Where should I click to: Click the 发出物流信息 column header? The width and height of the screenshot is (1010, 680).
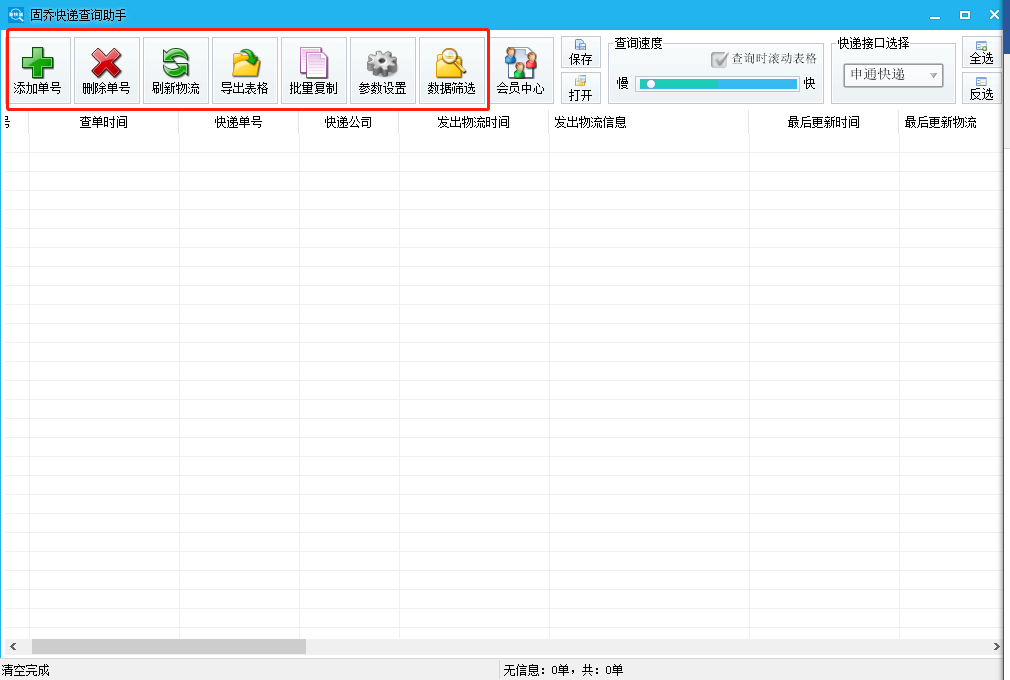tap(649, 122)
